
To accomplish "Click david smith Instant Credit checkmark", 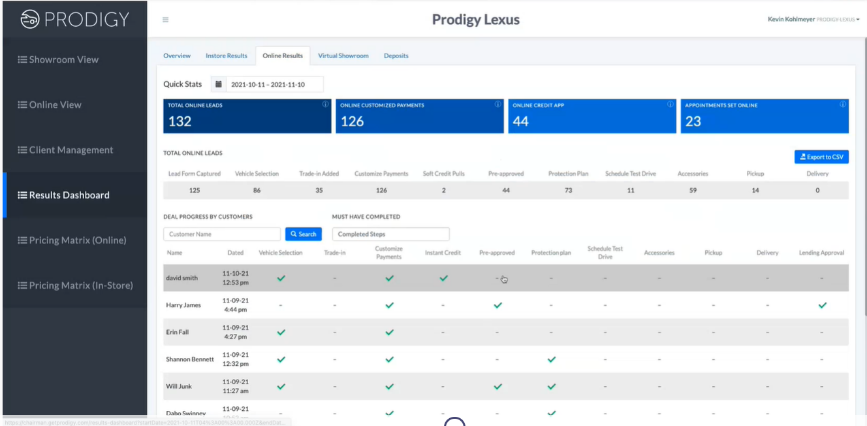I will tap(443, 278).
